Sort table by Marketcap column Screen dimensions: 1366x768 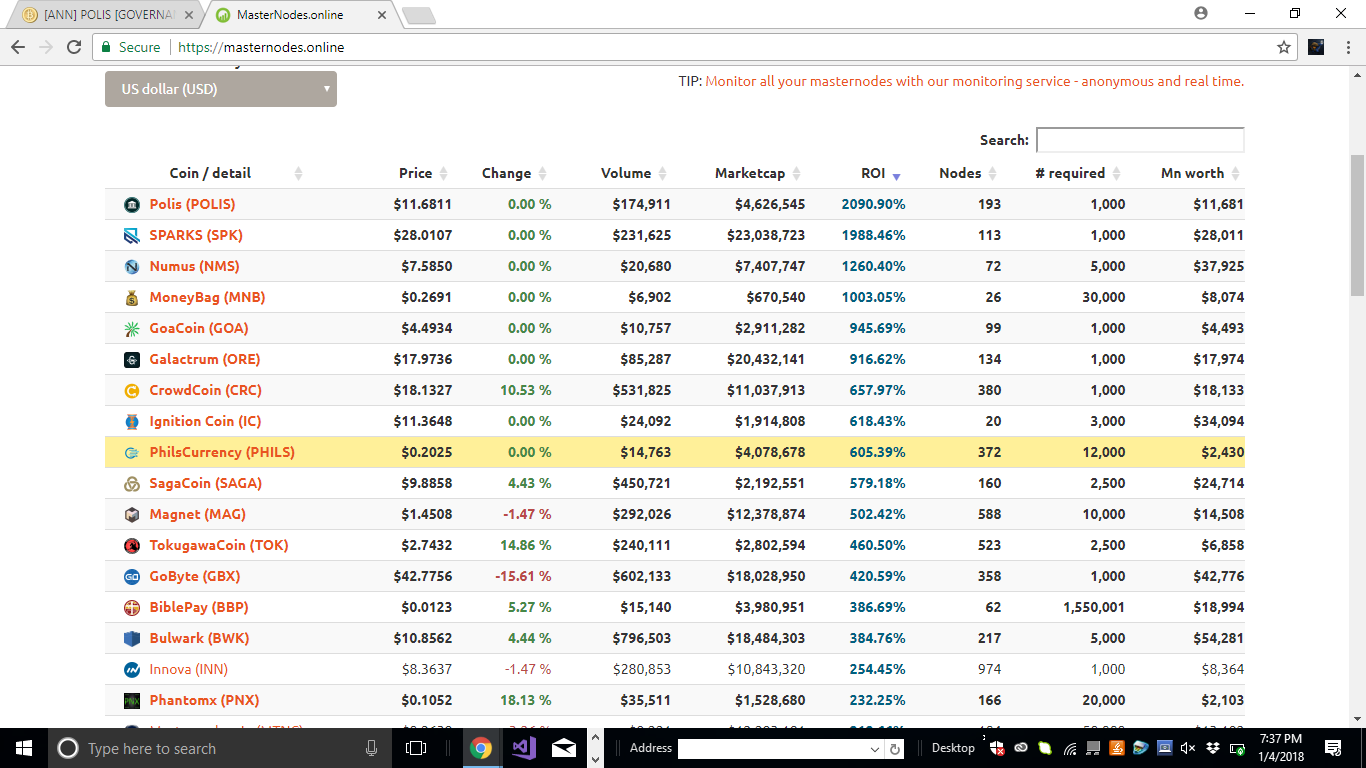pyautogui.click(x=750, y=174)
